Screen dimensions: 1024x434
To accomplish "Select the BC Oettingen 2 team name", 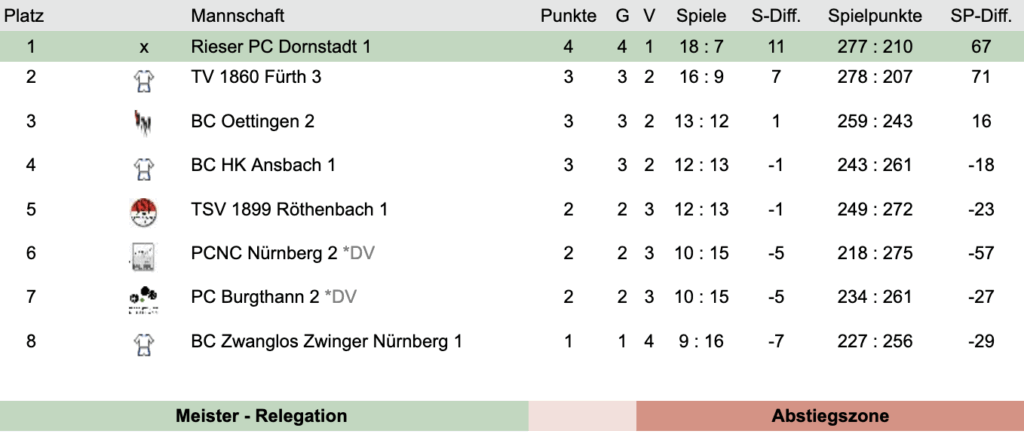I will pyautogui.click(x=252, y=121).
